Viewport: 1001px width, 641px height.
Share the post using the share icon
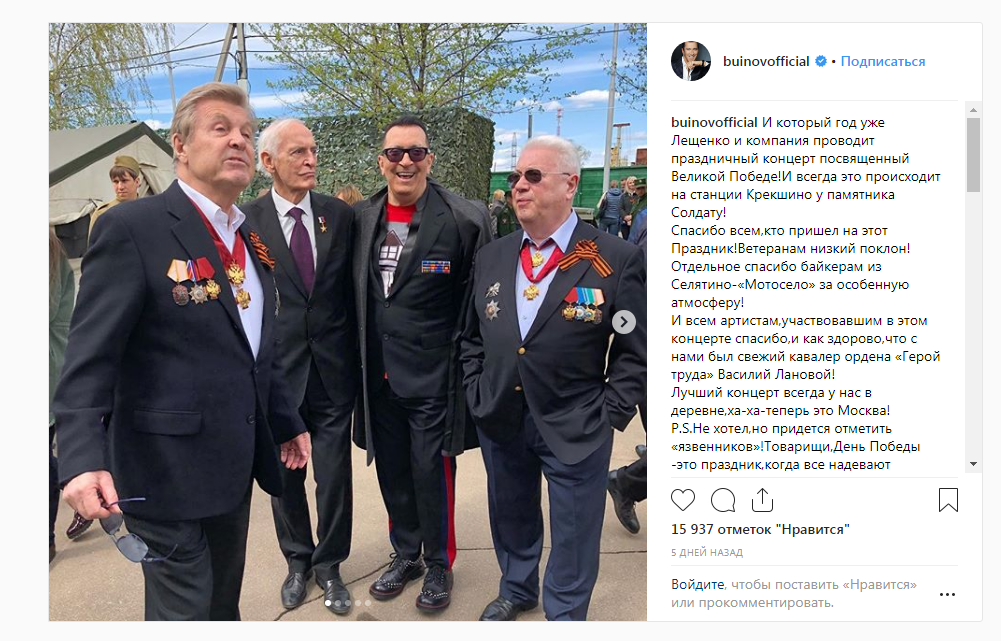click(762, 500)
